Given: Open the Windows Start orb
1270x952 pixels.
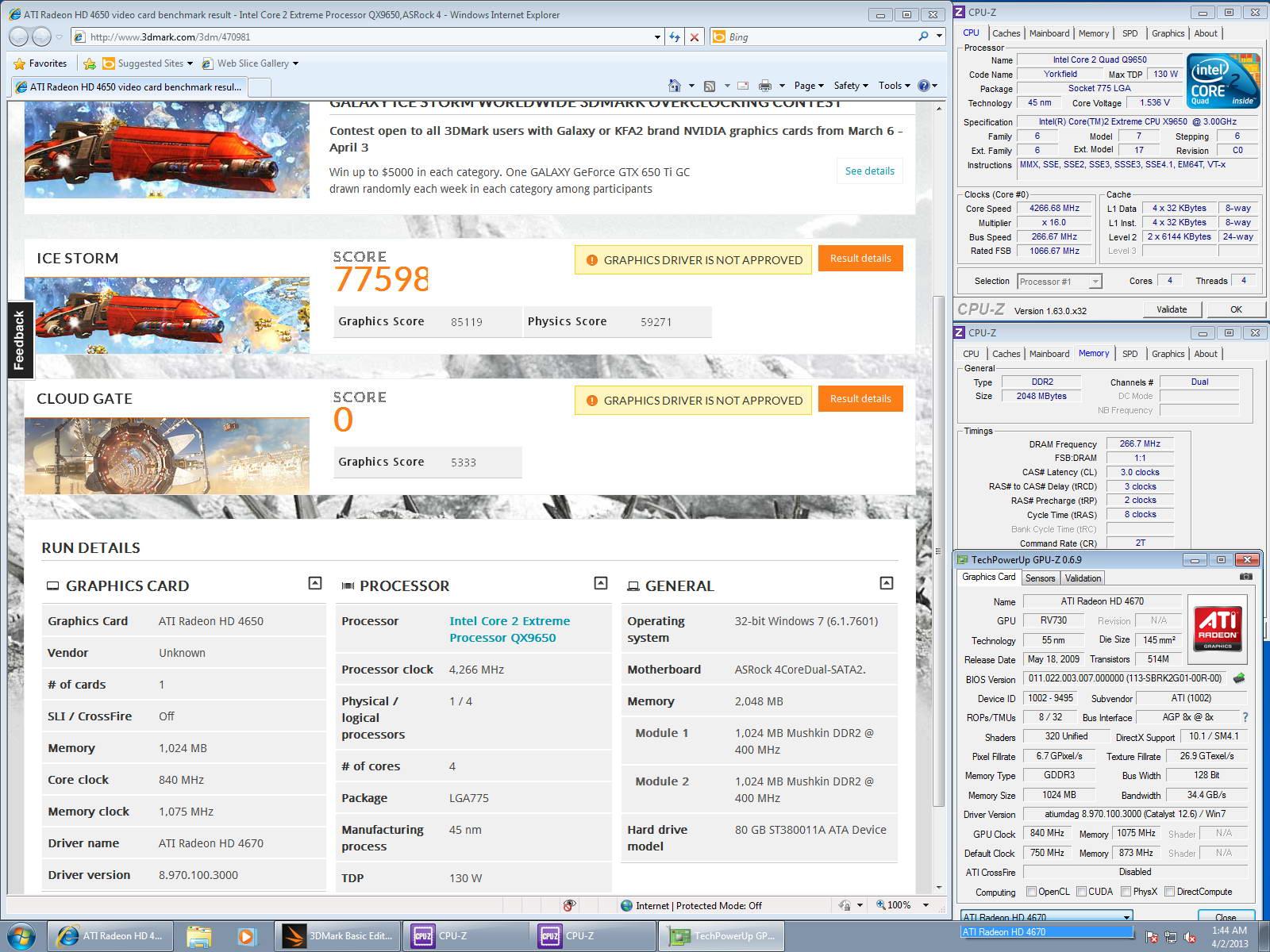Looking at the screenshot, I should (21, 935).
